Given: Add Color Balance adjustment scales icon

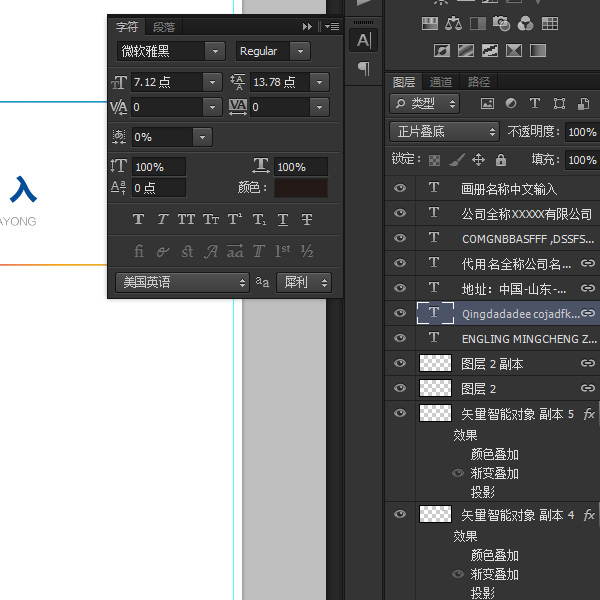Looking at the screenshot, I should click(x=453, y=24).
